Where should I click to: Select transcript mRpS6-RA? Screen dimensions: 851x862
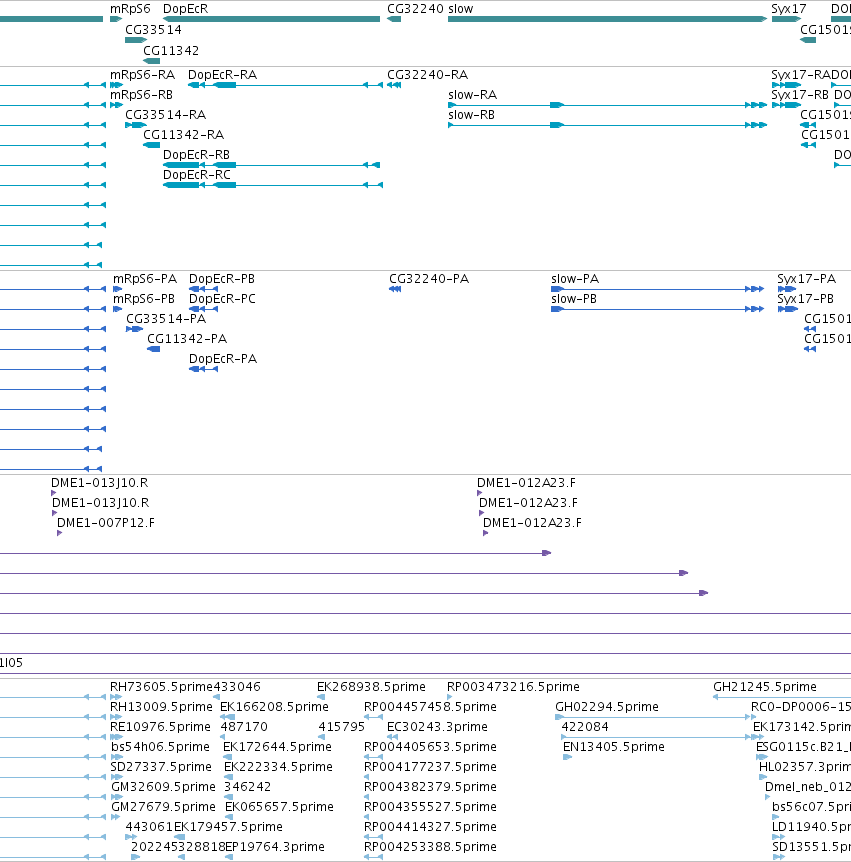click(x=142, y=75)
